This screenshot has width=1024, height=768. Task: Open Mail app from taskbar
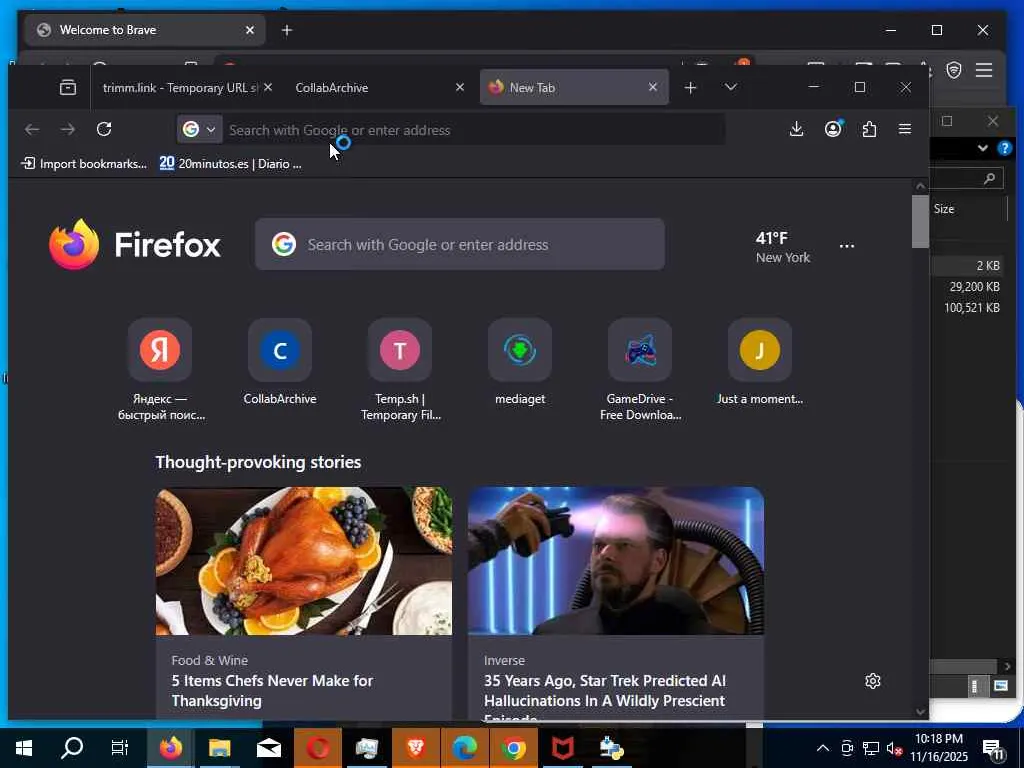click(x=268, y=748)
